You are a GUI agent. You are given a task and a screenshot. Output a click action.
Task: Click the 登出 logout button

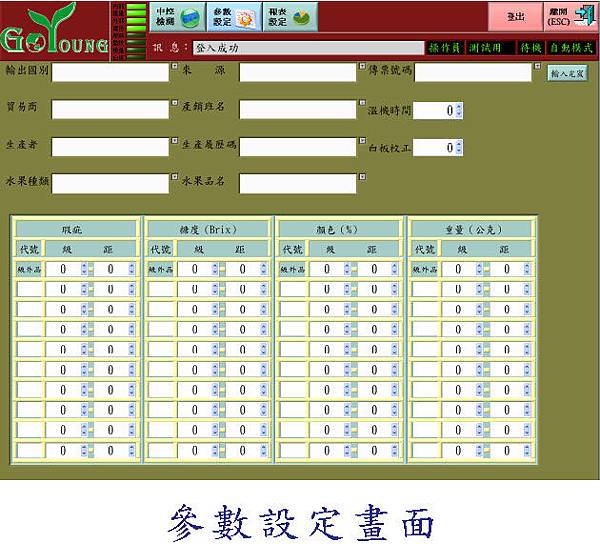tap(515, 17)
